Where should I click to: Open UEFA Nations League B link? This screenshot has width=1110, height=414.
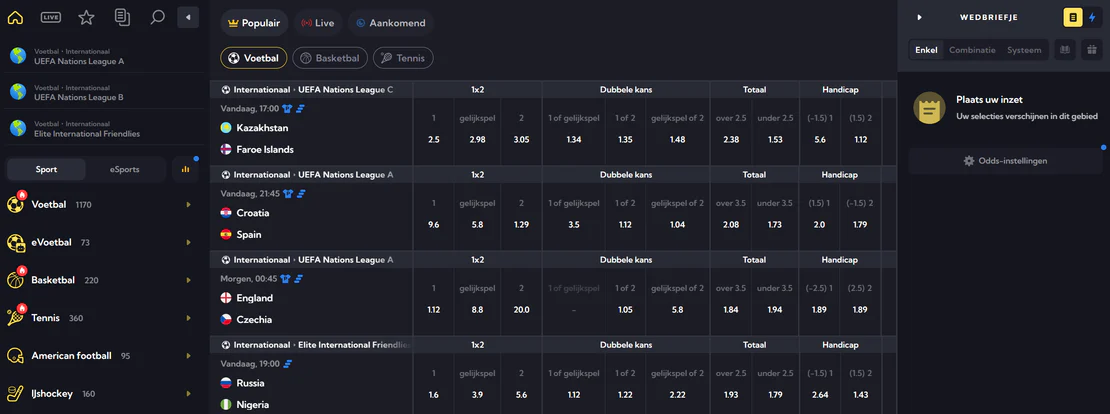[79, 97]
